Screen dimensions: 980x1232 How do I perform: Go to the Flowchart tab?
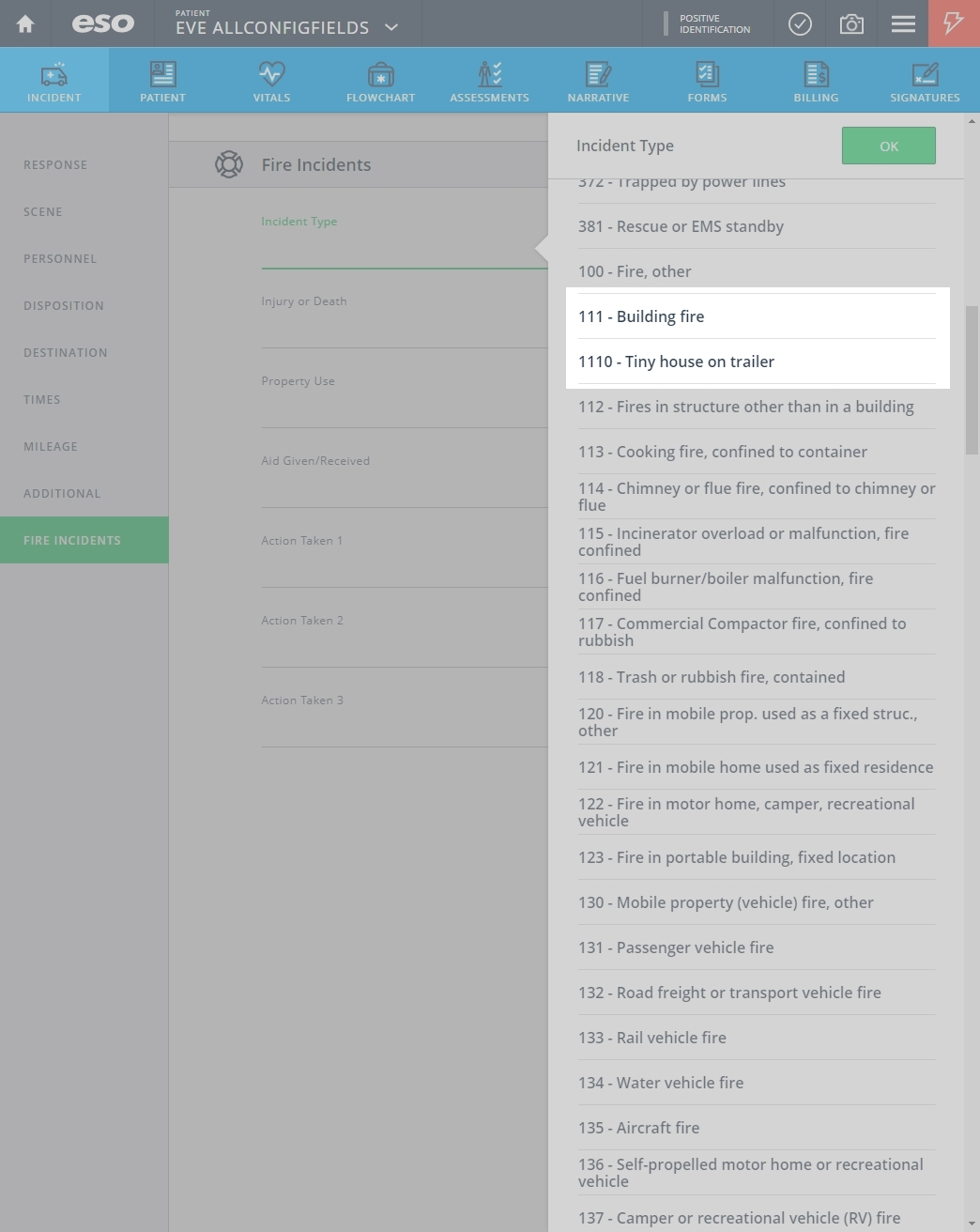tap(380, 81)
